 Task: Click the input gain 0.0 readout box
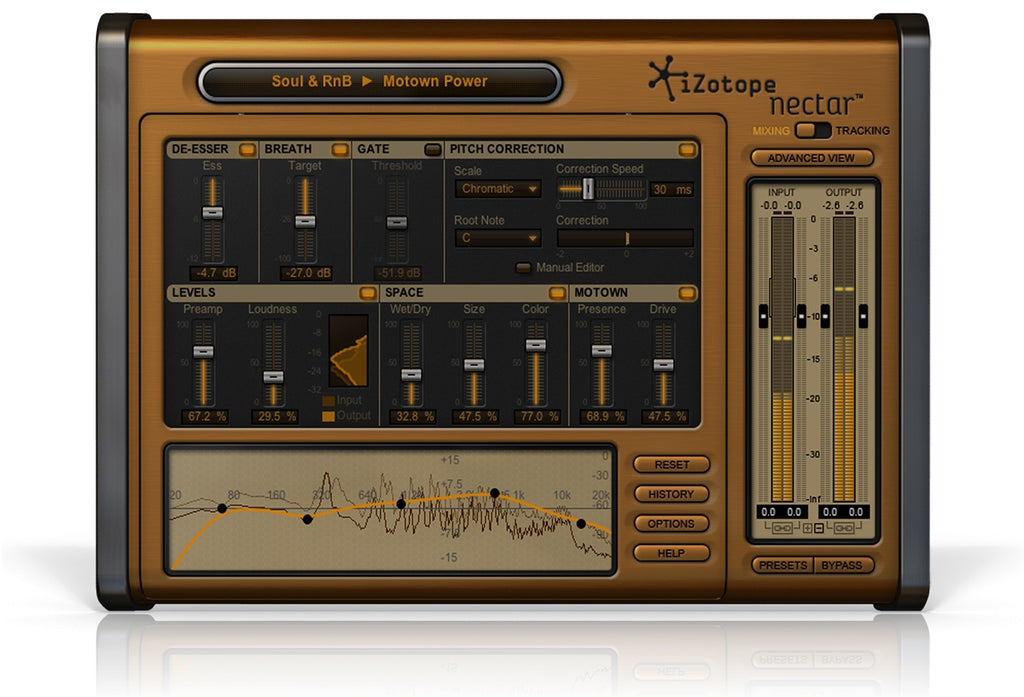point(782,512)
